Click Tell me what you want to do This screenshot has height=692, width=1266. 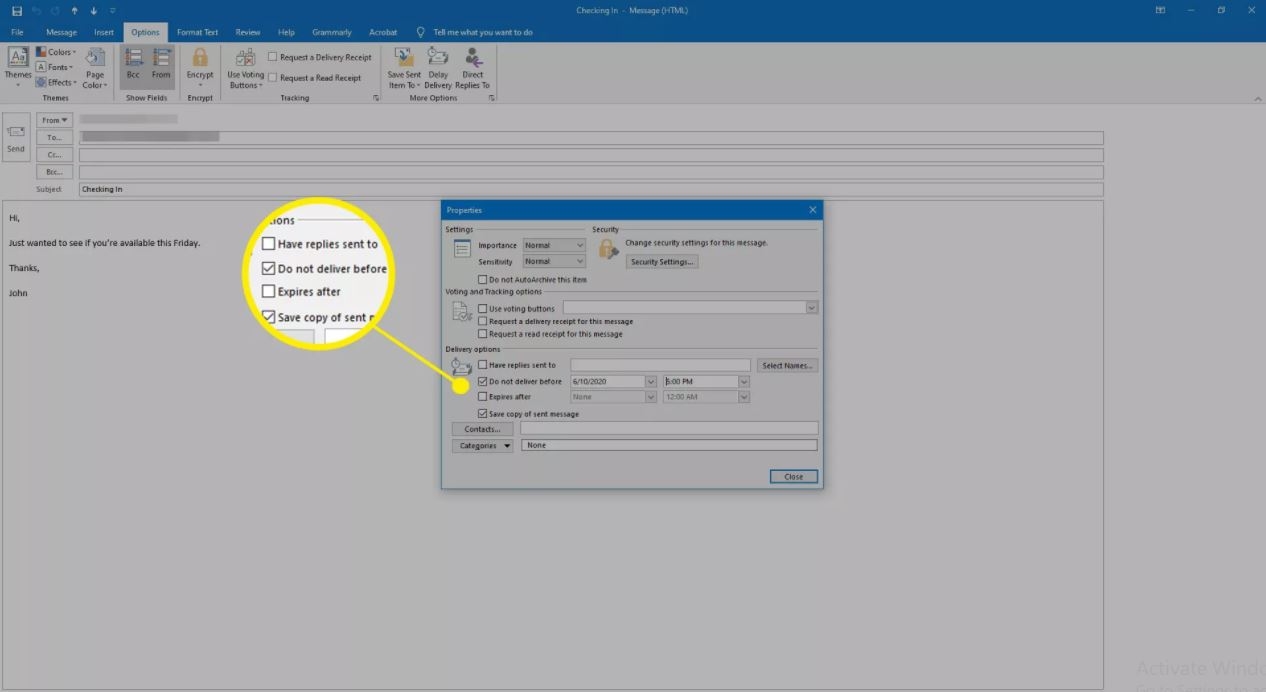483,32
